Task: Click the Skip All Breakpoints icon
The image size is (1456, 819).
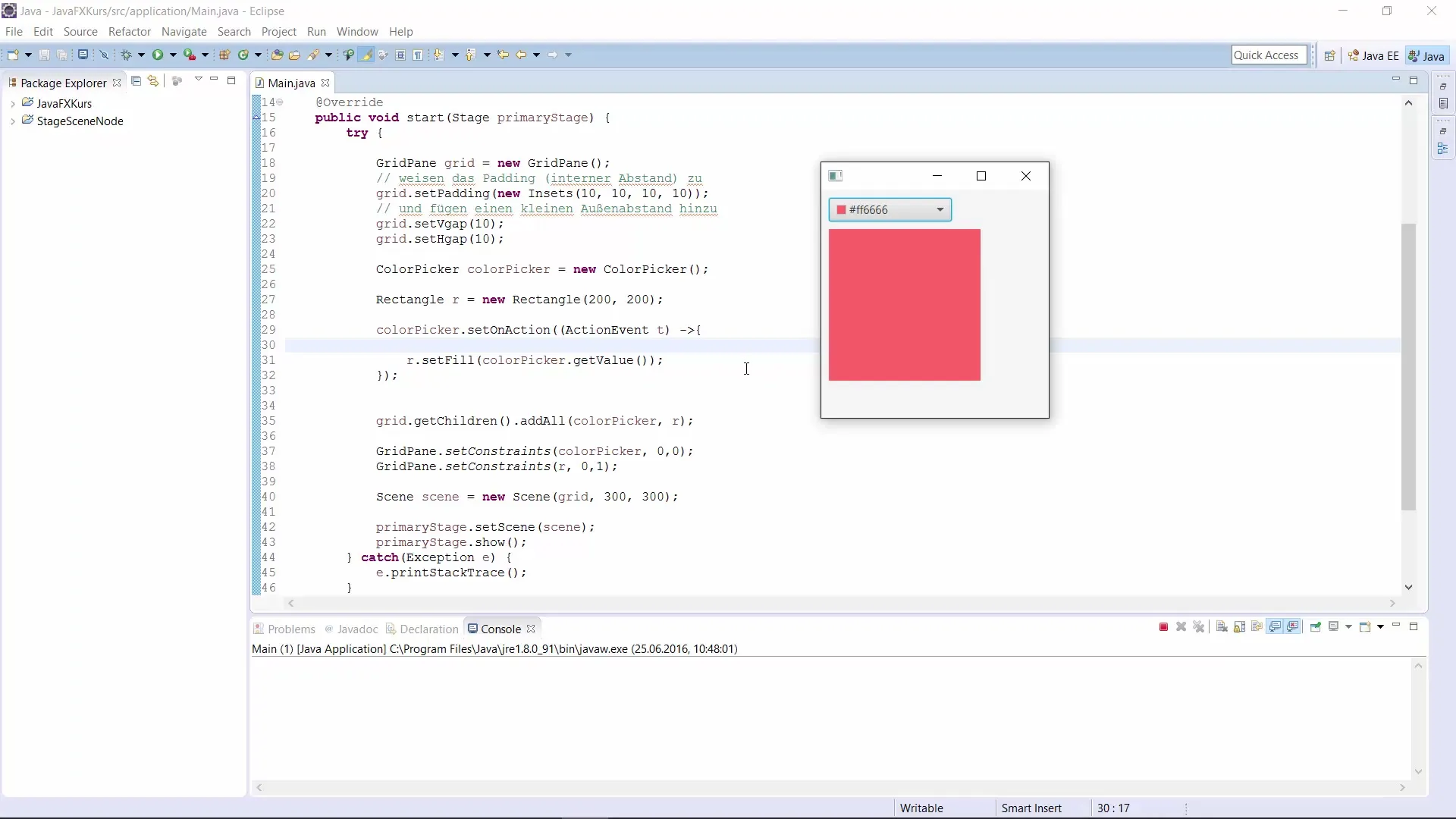Action: 104,55
